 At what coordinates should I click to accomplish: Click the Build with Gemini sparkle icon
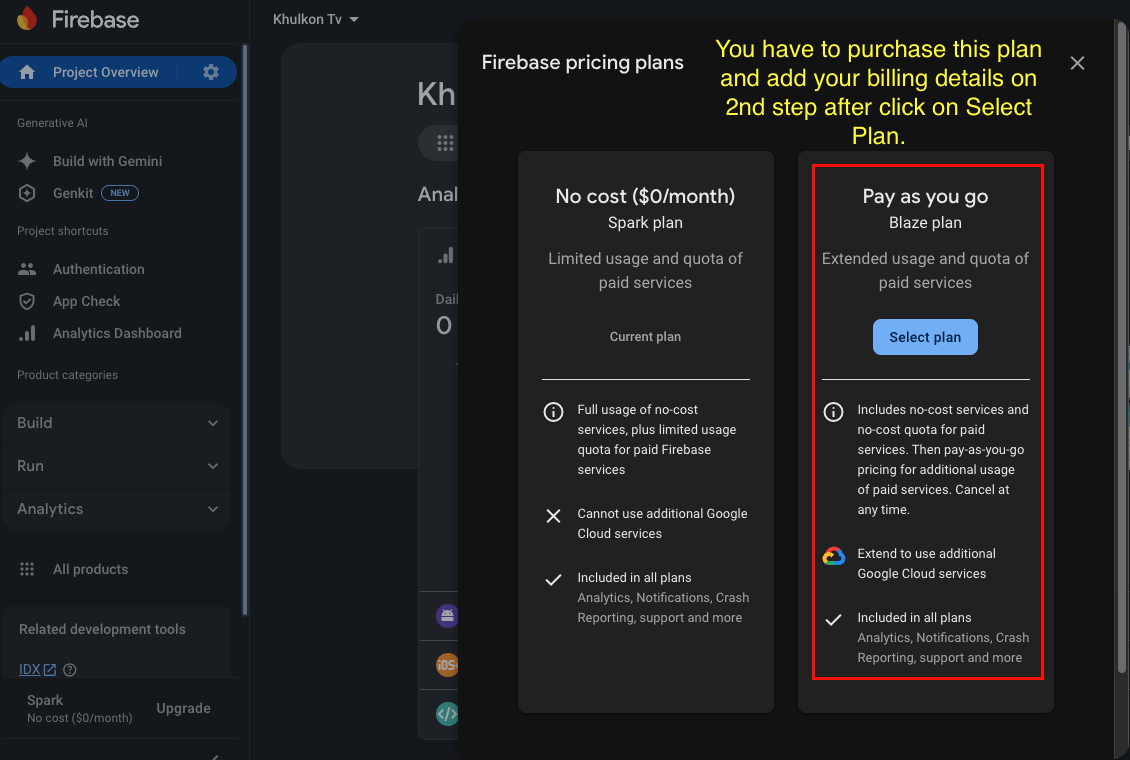tap(27, 161)
